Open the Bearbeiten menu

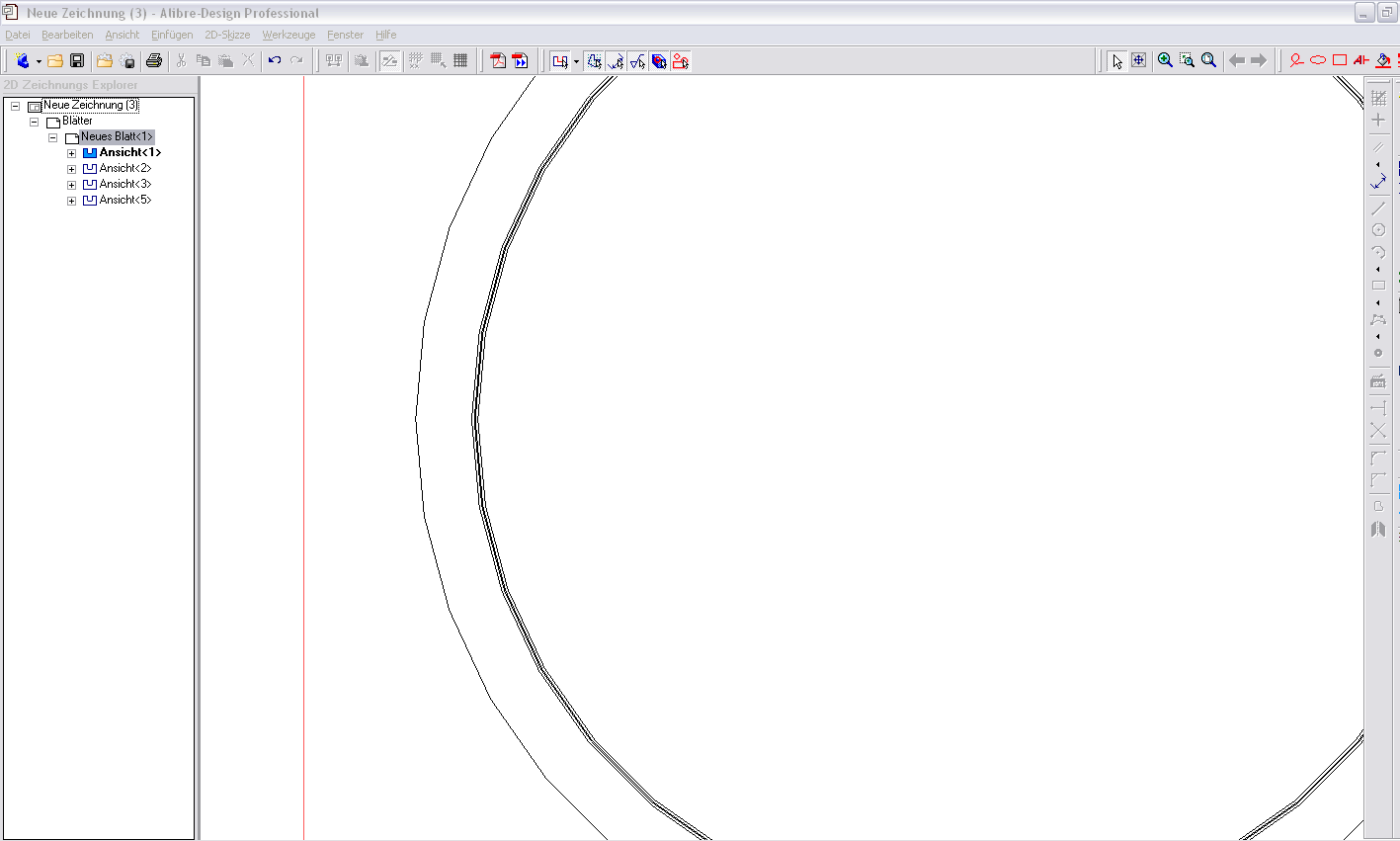pyautogui.click(x=67, y=35)
